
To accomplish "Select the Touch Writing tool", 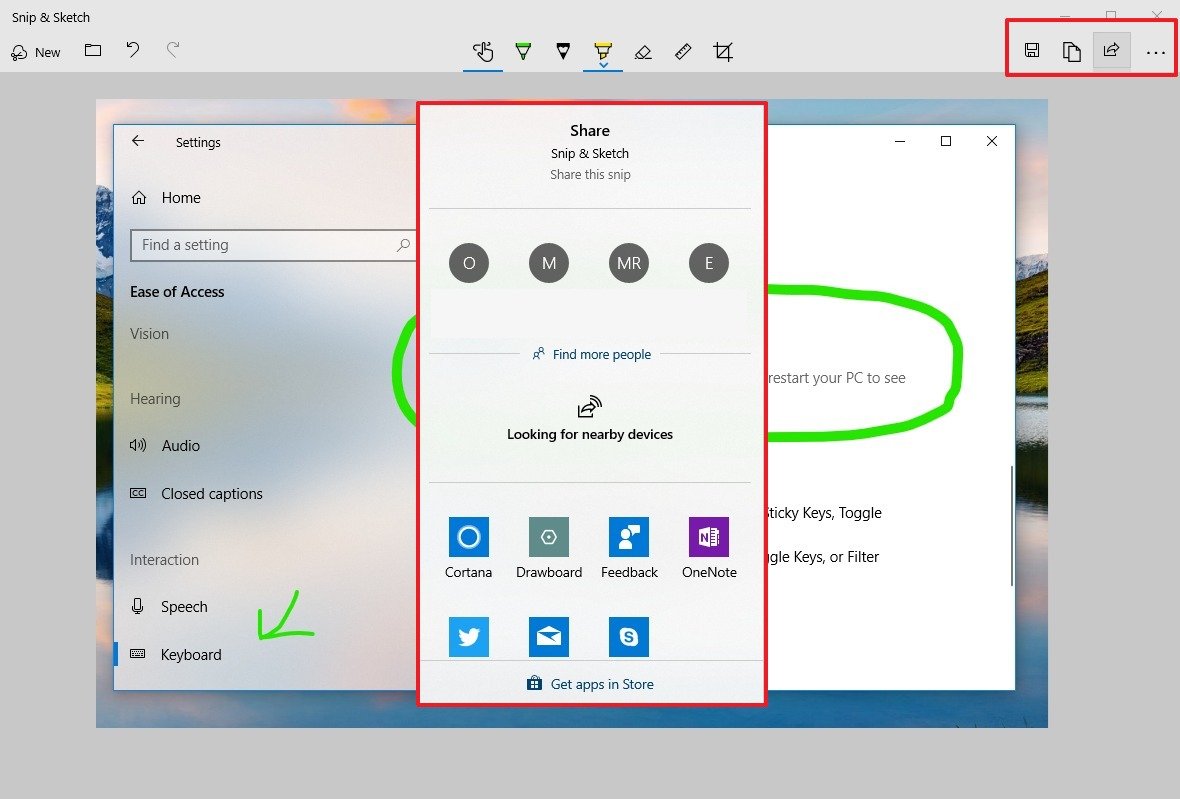I will point(482,52).
